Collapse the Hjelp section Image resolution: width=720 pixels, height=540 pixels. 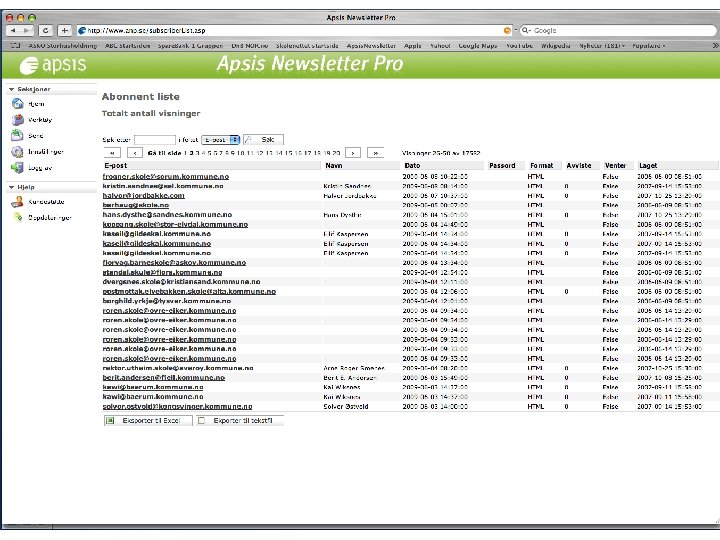(x=11, y=187)
